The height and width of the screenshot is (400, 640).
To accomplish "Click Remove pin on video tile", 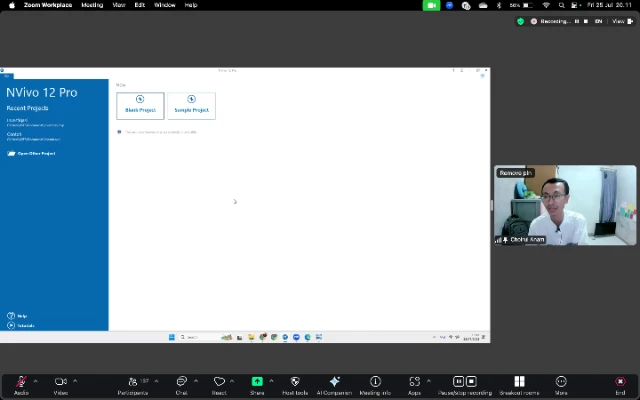I will coord(516,173).
